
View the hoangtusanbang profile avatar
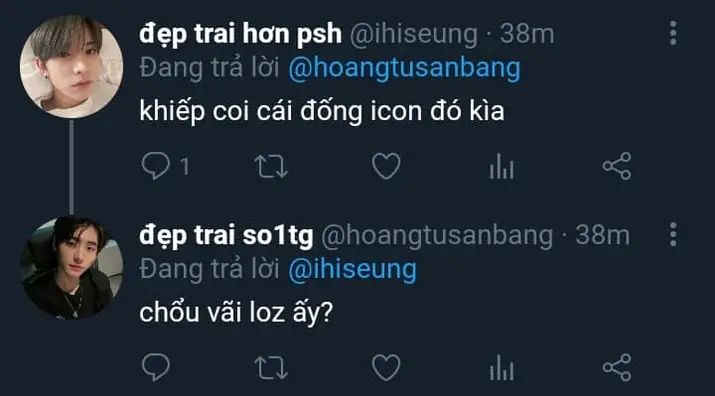(71, 268)
